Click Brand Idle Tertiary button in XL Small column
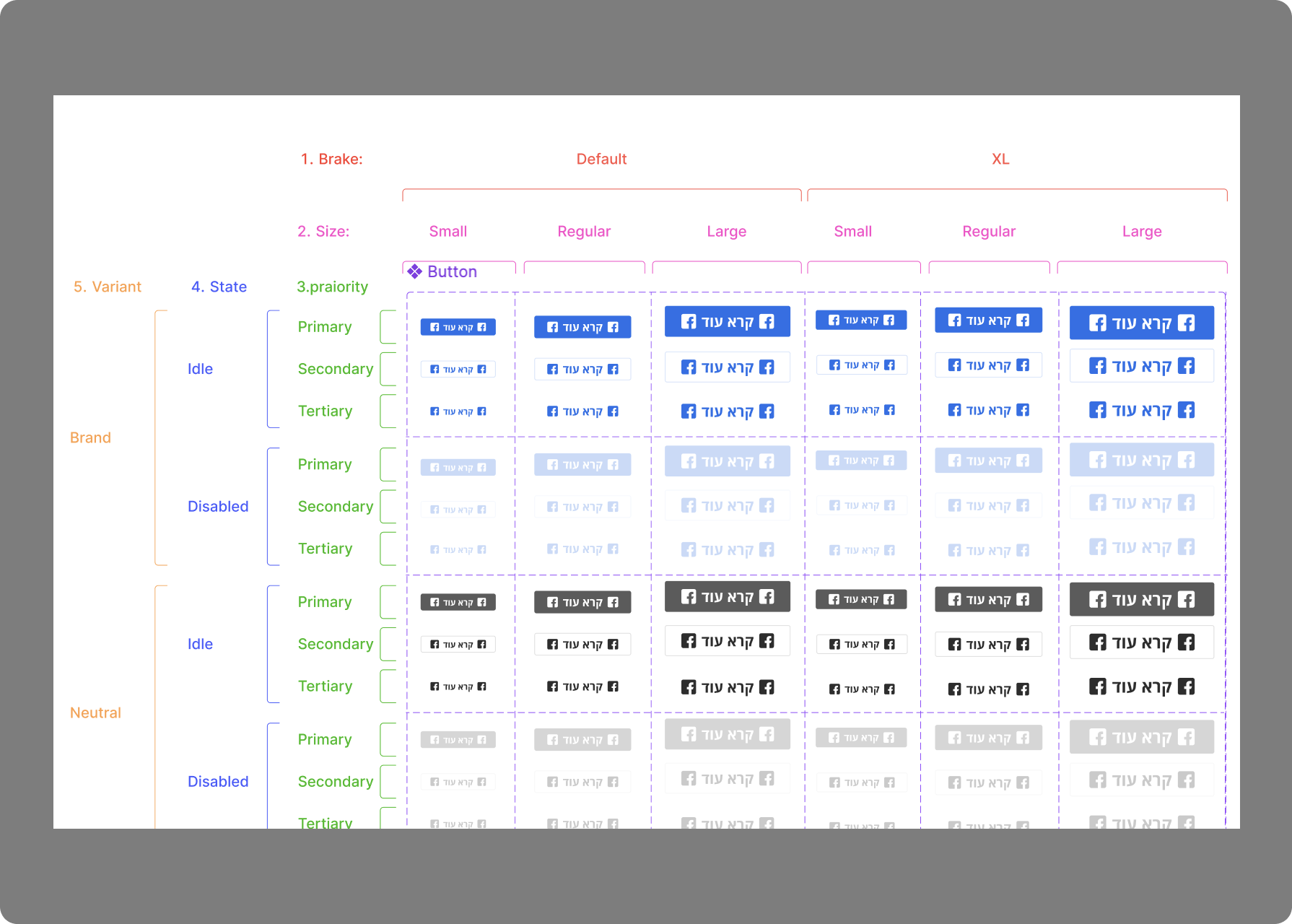The width and height of the screenshot is (1292, 924). click(861, 410)
